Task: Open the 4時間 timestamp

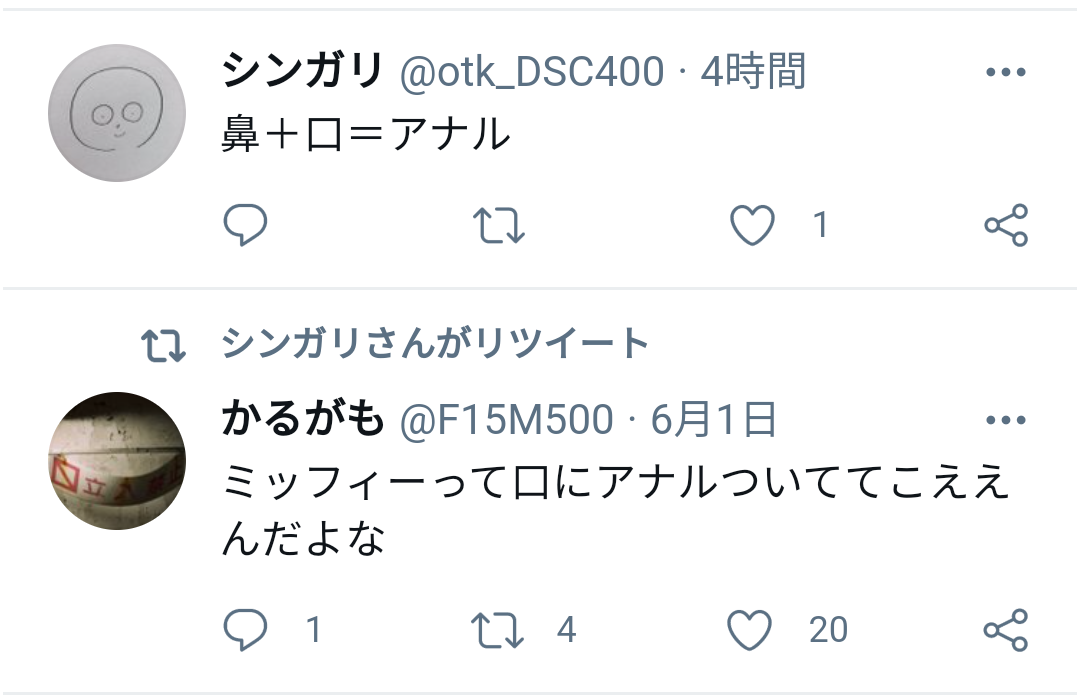Action: pyautogui.click(x=753, y=71)
